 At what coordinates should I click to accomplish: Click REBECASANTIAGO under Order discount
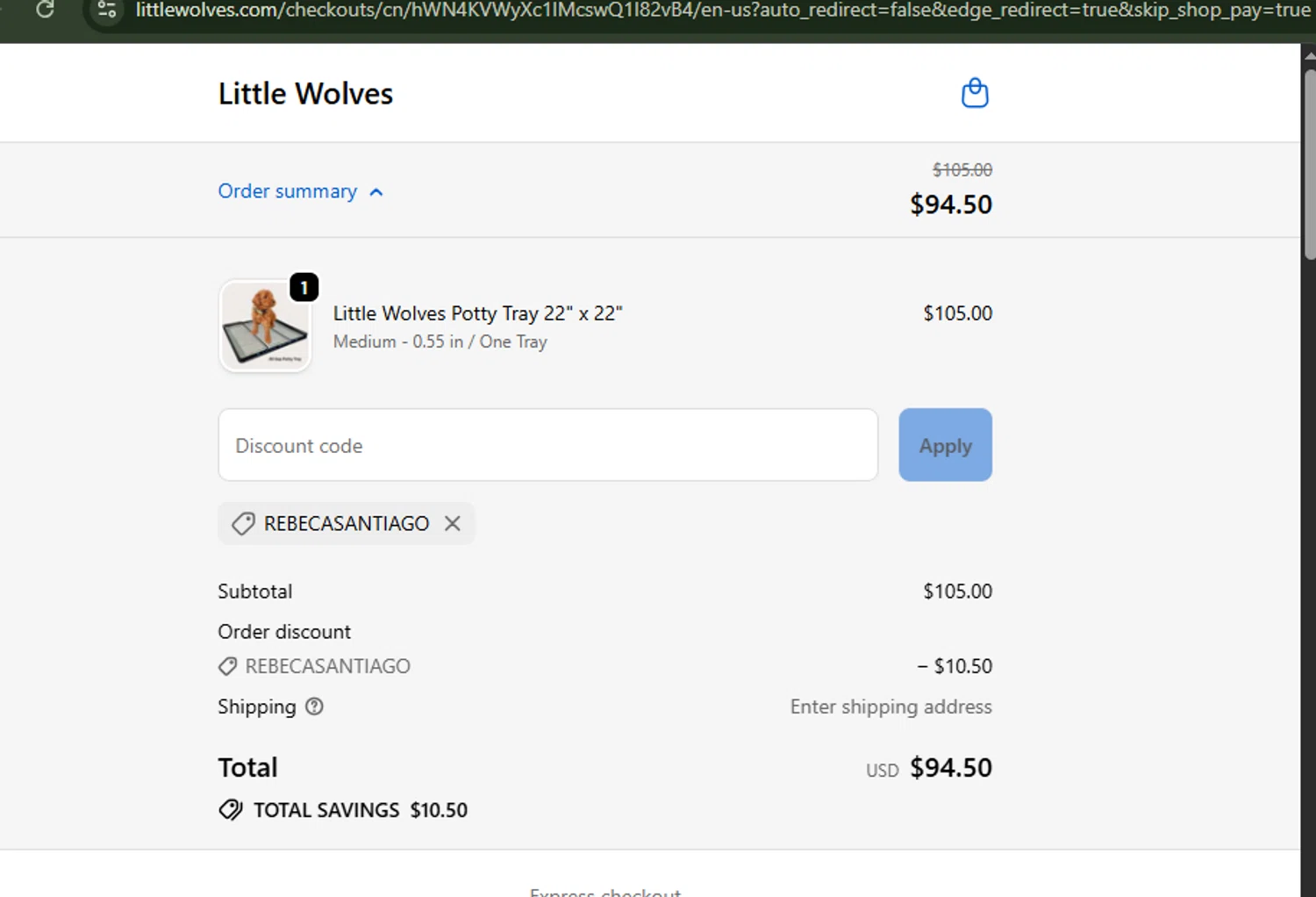pos(328,666)
